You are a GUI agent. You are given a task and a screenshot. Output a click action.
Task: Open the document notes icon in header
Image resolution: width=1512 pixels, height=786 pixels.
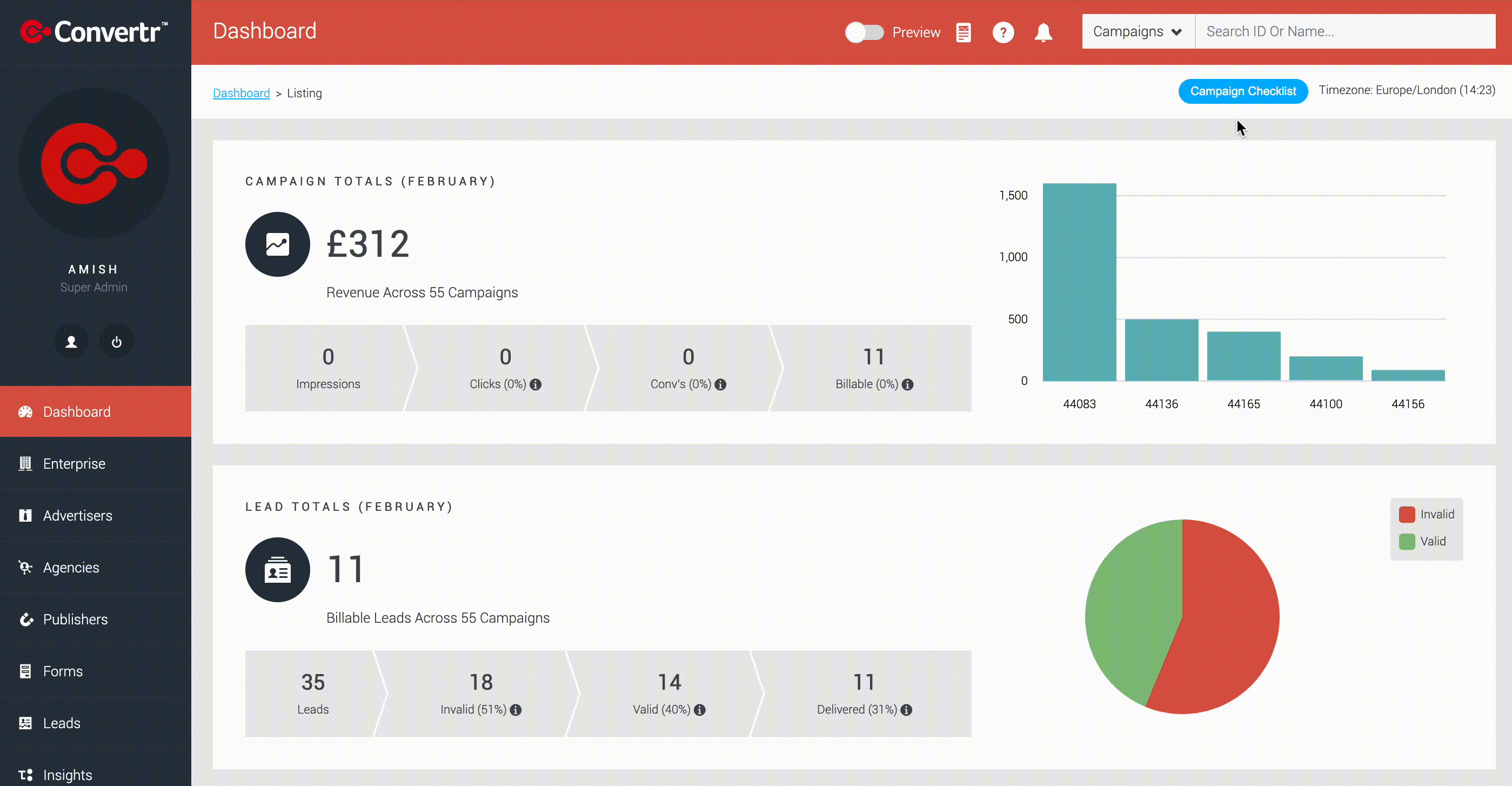tap(963, 32)
